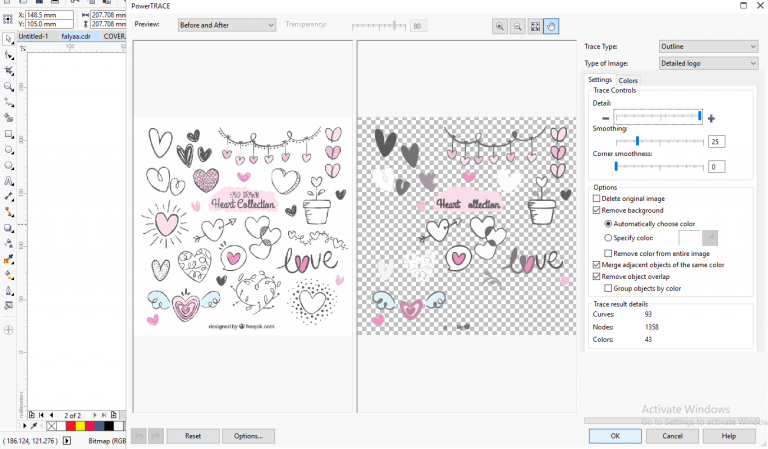Click the Cancel button
Image resolution: width=768 pixels, height=449 pixels.
[x=672, y=436]
